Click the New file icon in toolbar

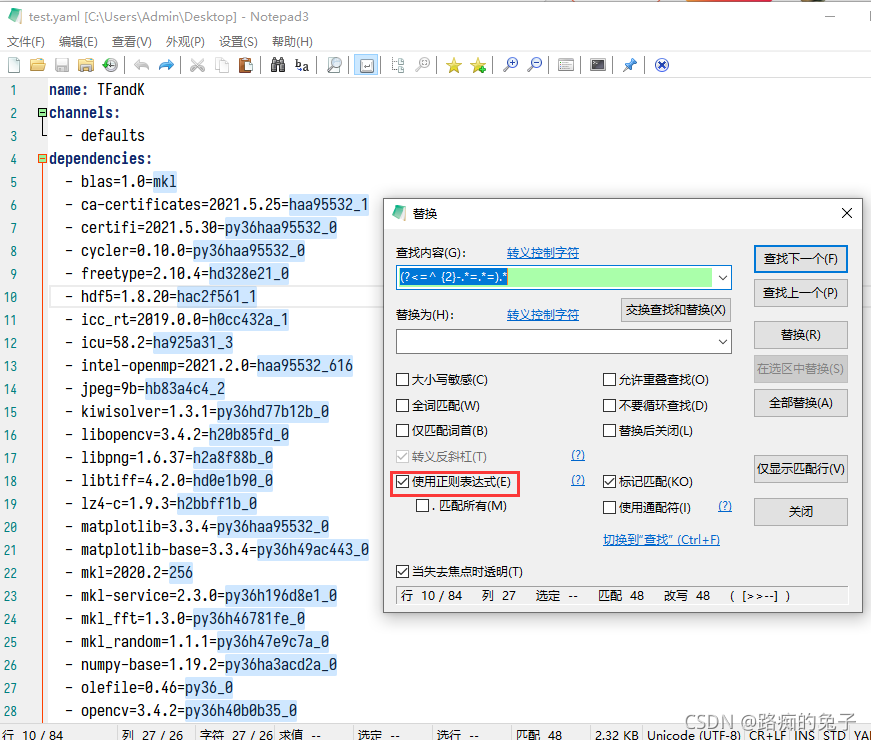(14, 65)
